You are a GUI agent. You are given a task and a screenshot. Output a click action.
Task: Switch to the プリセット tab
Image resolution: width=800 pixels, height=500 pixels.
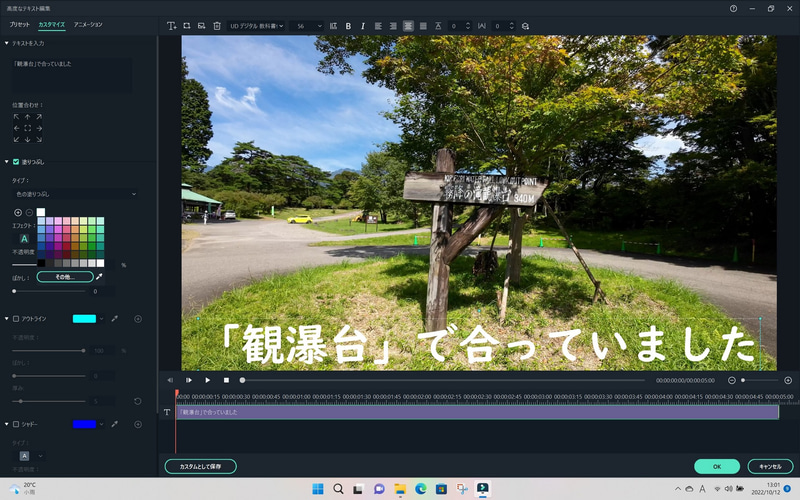click(20, 24)
